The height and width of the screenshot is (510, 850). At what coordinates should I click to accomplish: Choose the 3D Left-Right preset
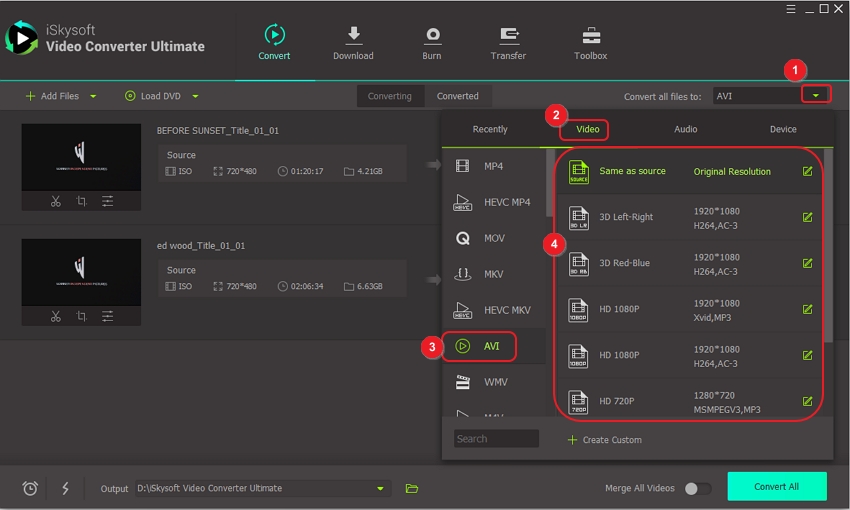(690, 217)
